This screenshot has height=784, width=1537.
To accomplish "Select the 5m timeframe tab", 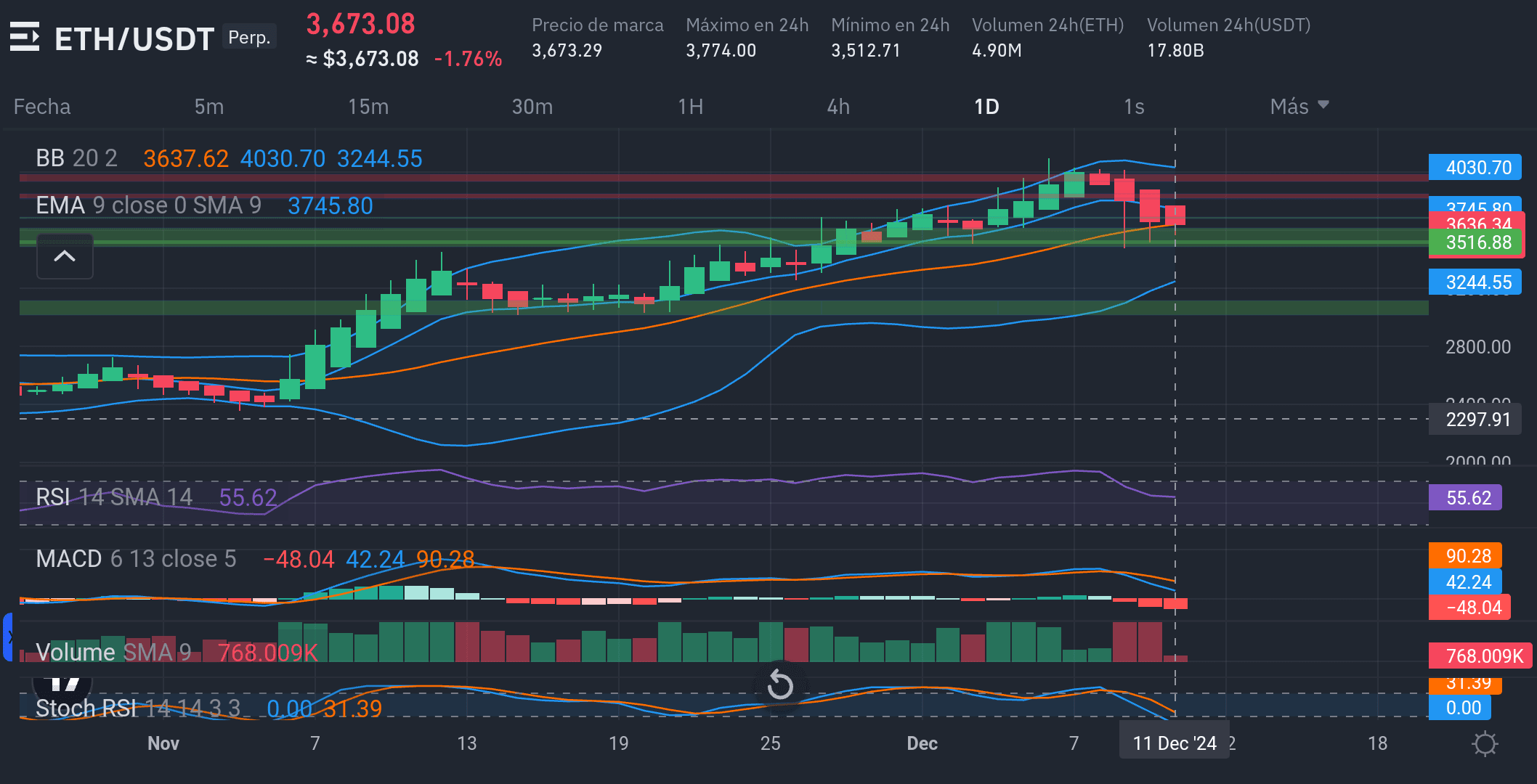I will (x=209, y=107).
